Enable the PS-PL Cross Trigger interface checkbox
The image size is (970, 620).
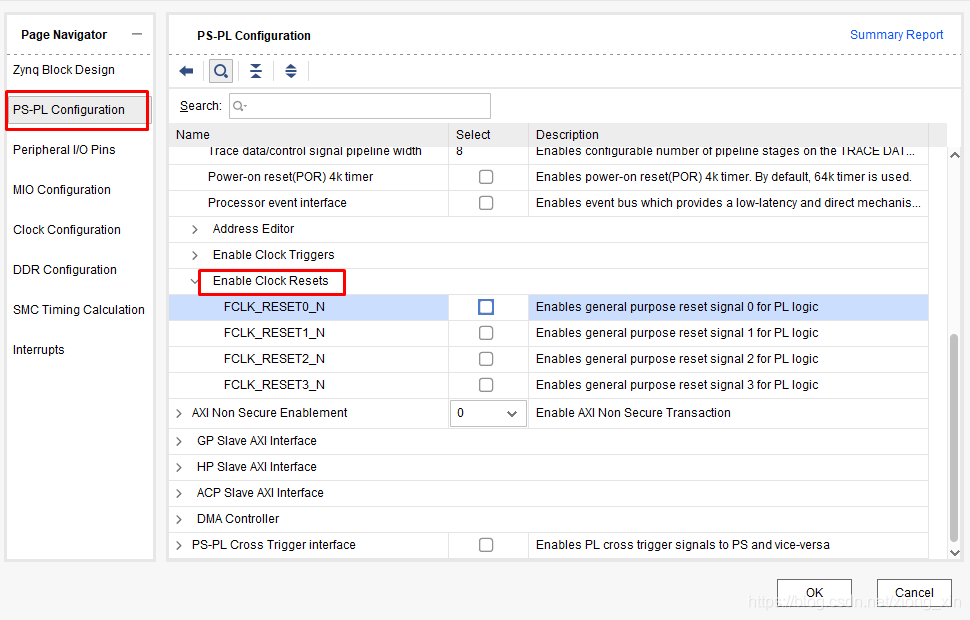pyautogui.click(x=486, y=545)
